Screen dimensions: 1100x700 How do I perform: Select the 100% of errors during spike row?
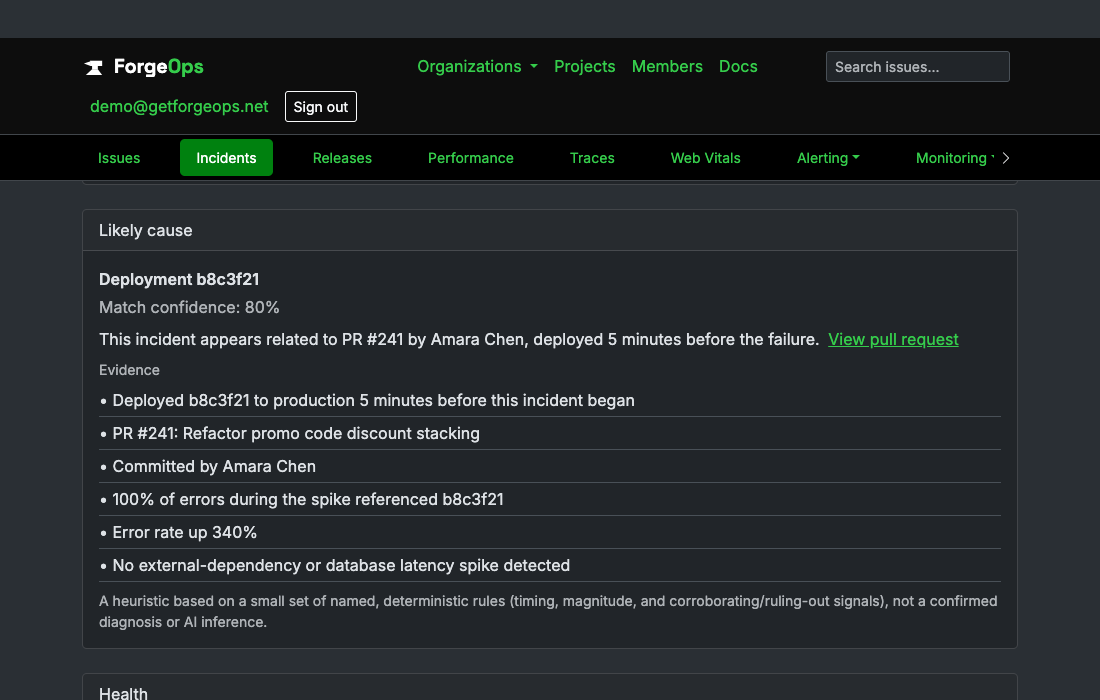tap(550, 499)
